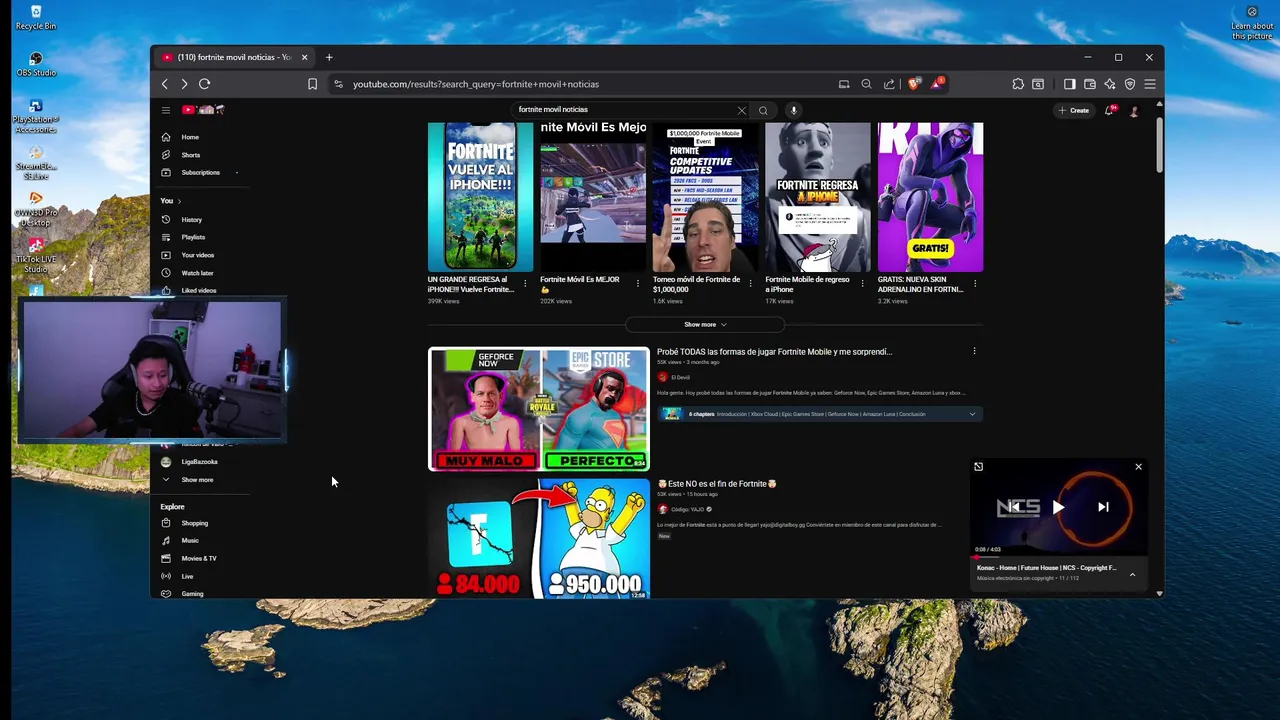Open browser extensions puzzle icon
Image resolution: width=1280 pixels, height=720 pixels.
[1018, 84]
